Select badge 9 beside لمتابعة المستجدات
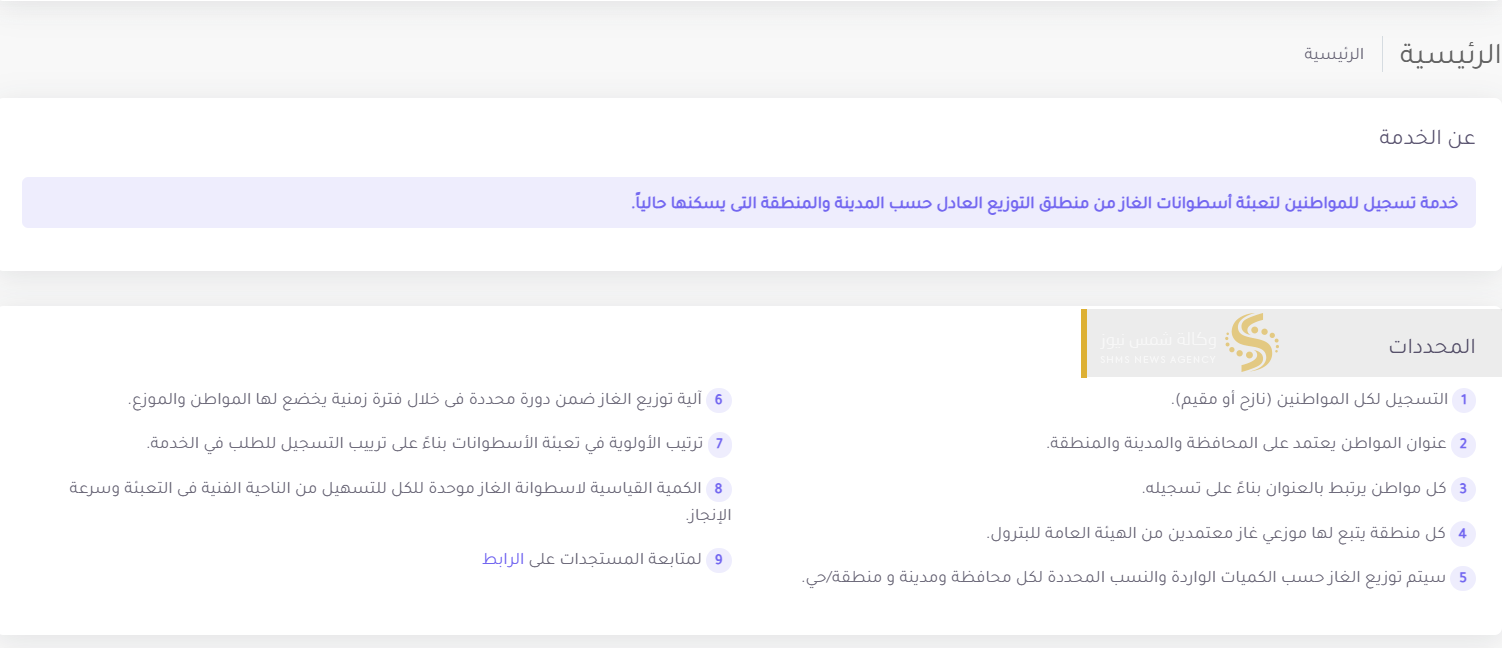 point(719,561)
